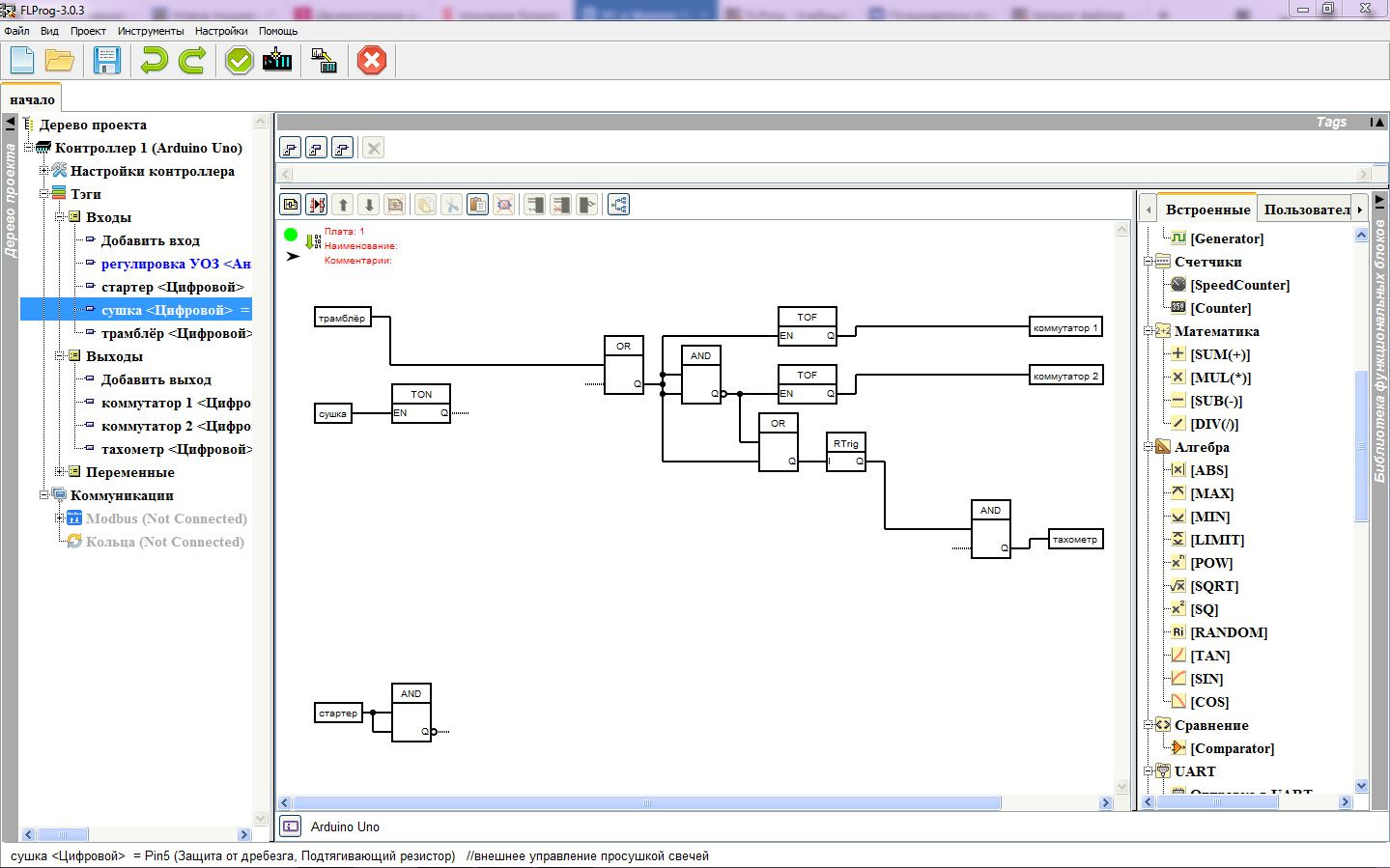Create a new project with the blank page icon
The width and height of the screenshot is (1390, 868).
click(x=22, y=61)
